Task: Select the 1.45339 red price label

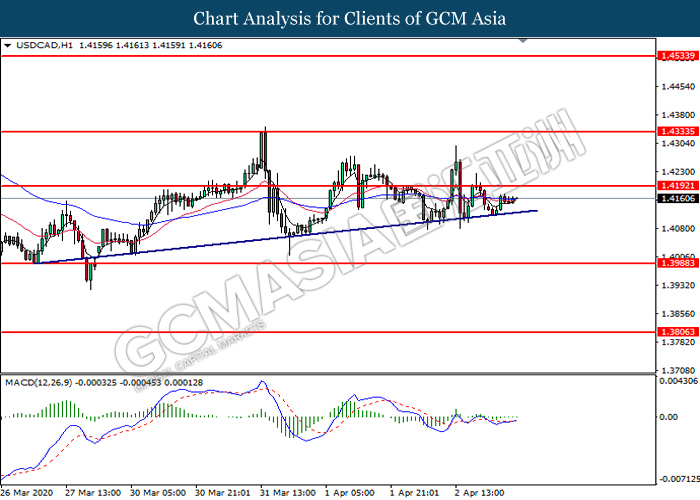Action: pyautogui.click(x=674, y=58)
